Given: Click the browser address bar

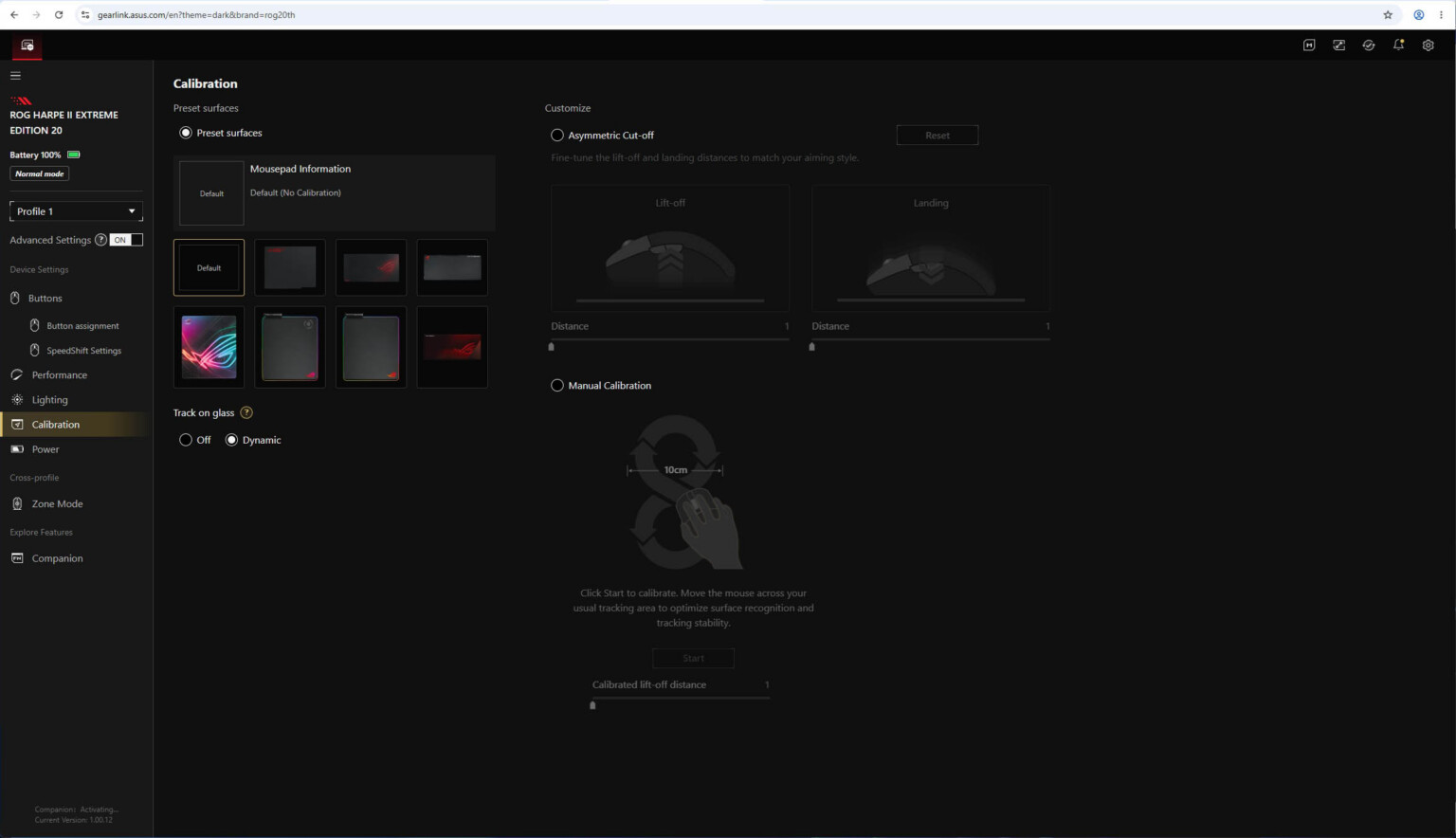Looking at the screenshot, I should tap(730, 14).
